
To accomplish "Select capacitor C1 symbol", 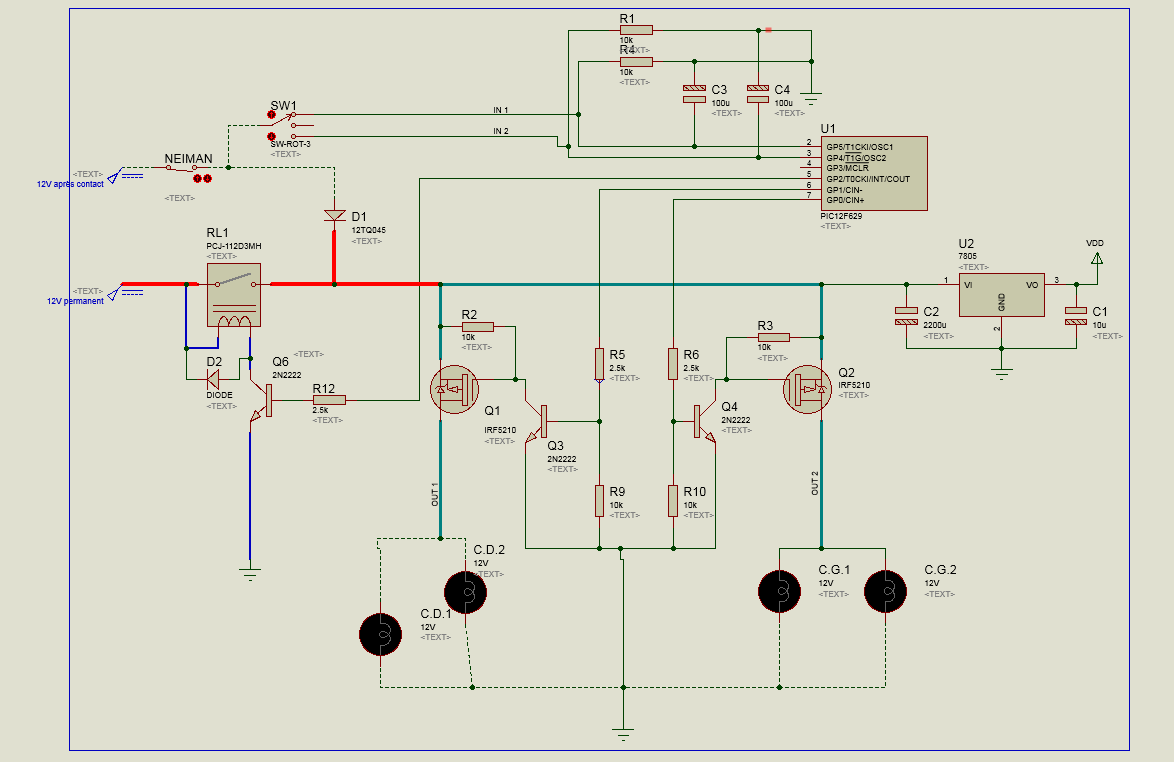I will (1076, 316).
